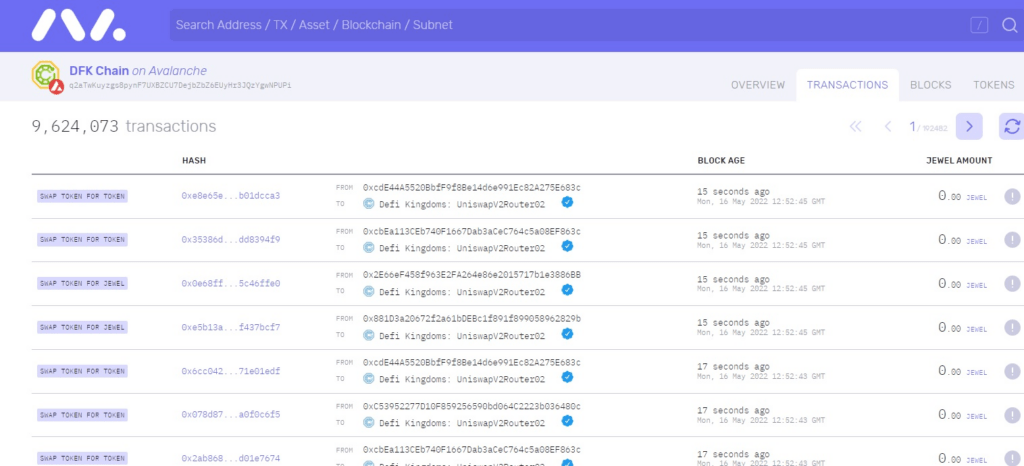Focus the Search Address / TX field

click(x=568, y=25)
